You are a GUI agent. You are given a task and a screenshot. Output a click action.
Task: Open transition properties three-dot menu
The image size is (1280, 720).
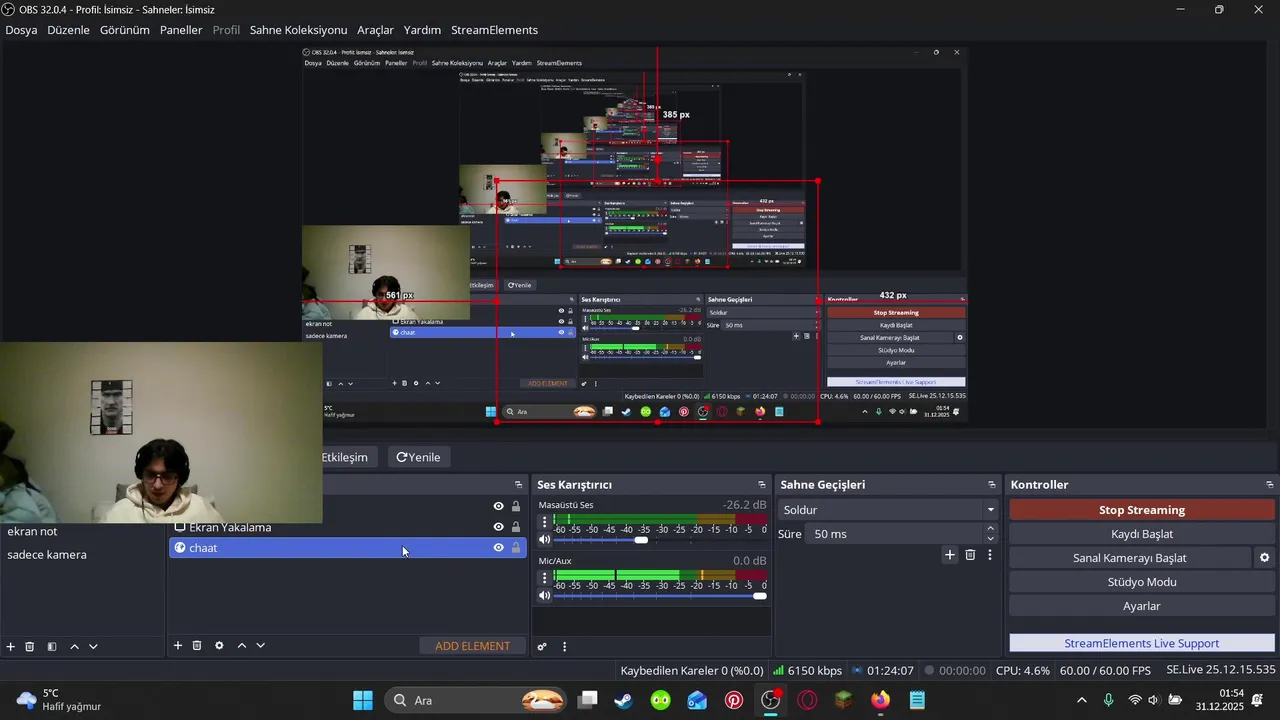[990, 555]
